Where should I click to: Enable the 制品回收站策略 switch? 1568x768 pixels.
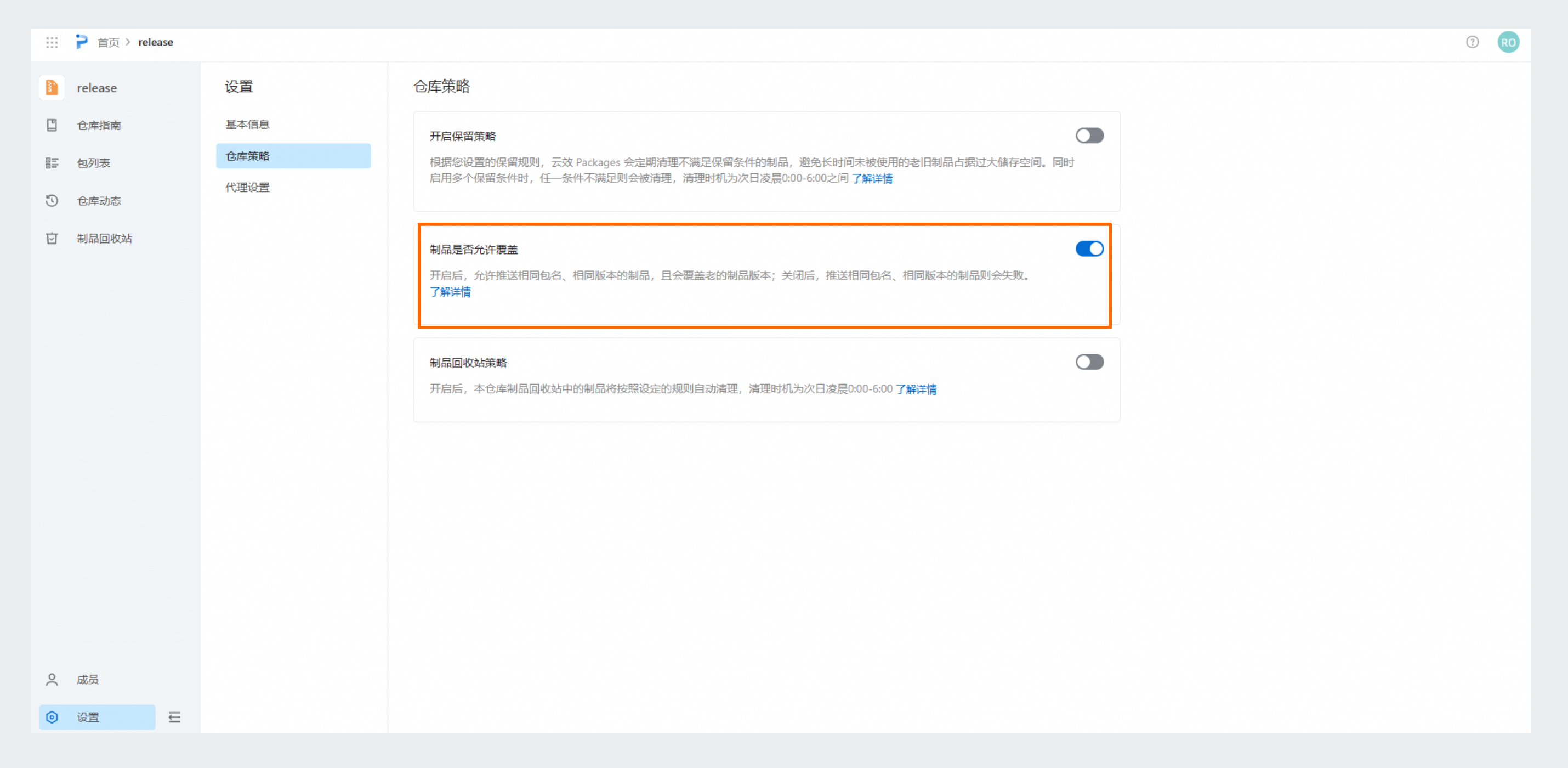[x=1088, y=362]
